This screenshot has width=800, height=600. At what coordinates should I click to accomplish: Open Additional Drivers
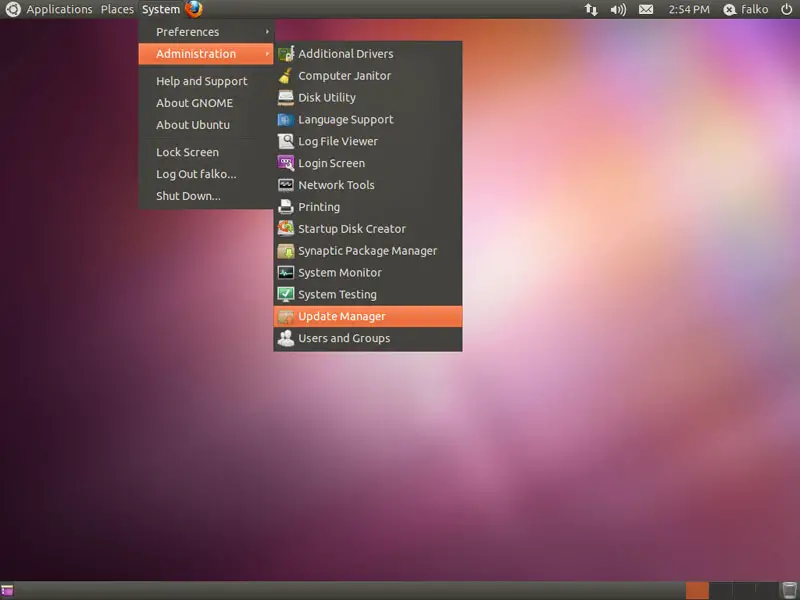[368, 54]
